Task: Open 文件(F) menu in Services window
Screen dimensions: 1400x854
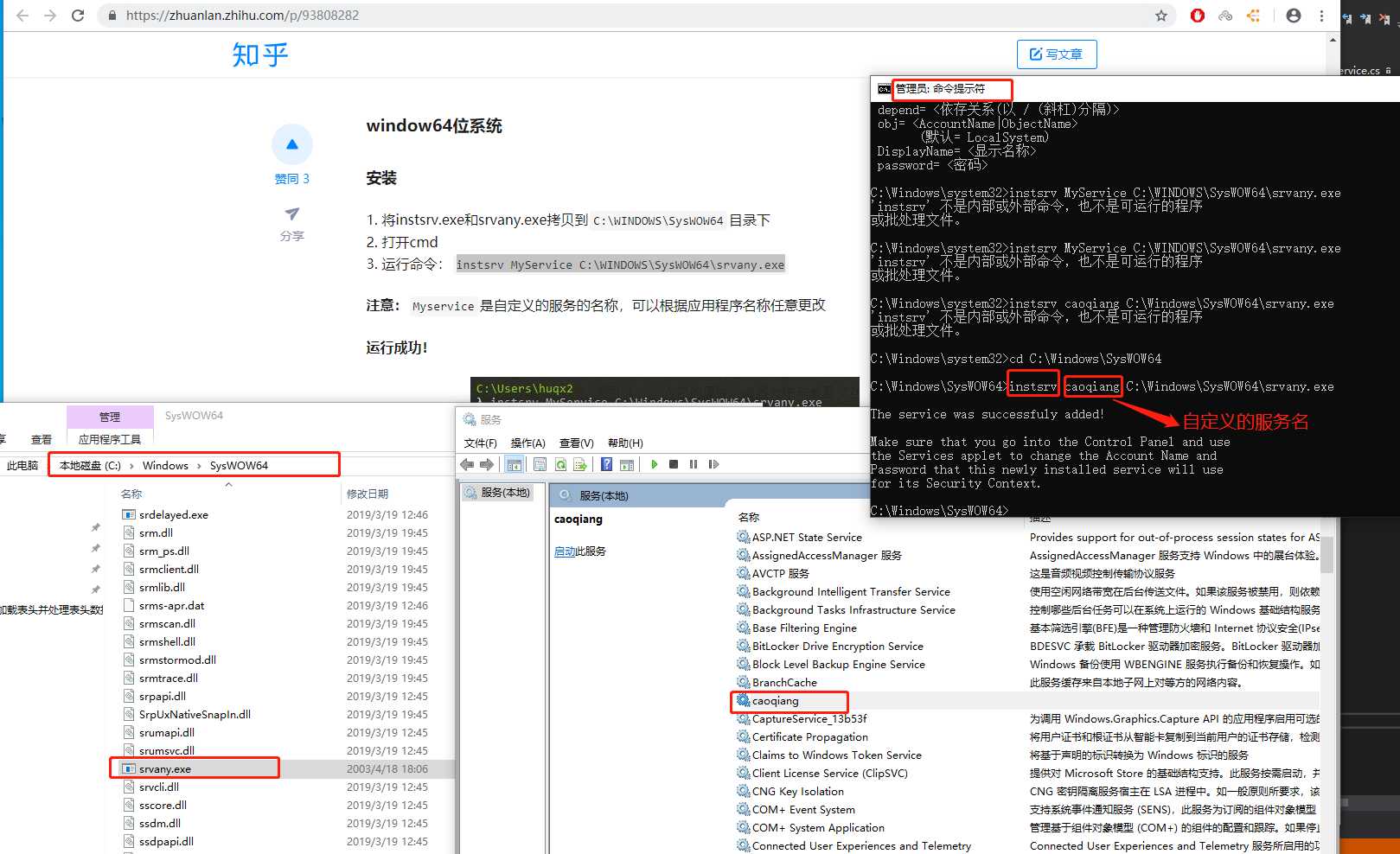Action: (x=481, y=443)
